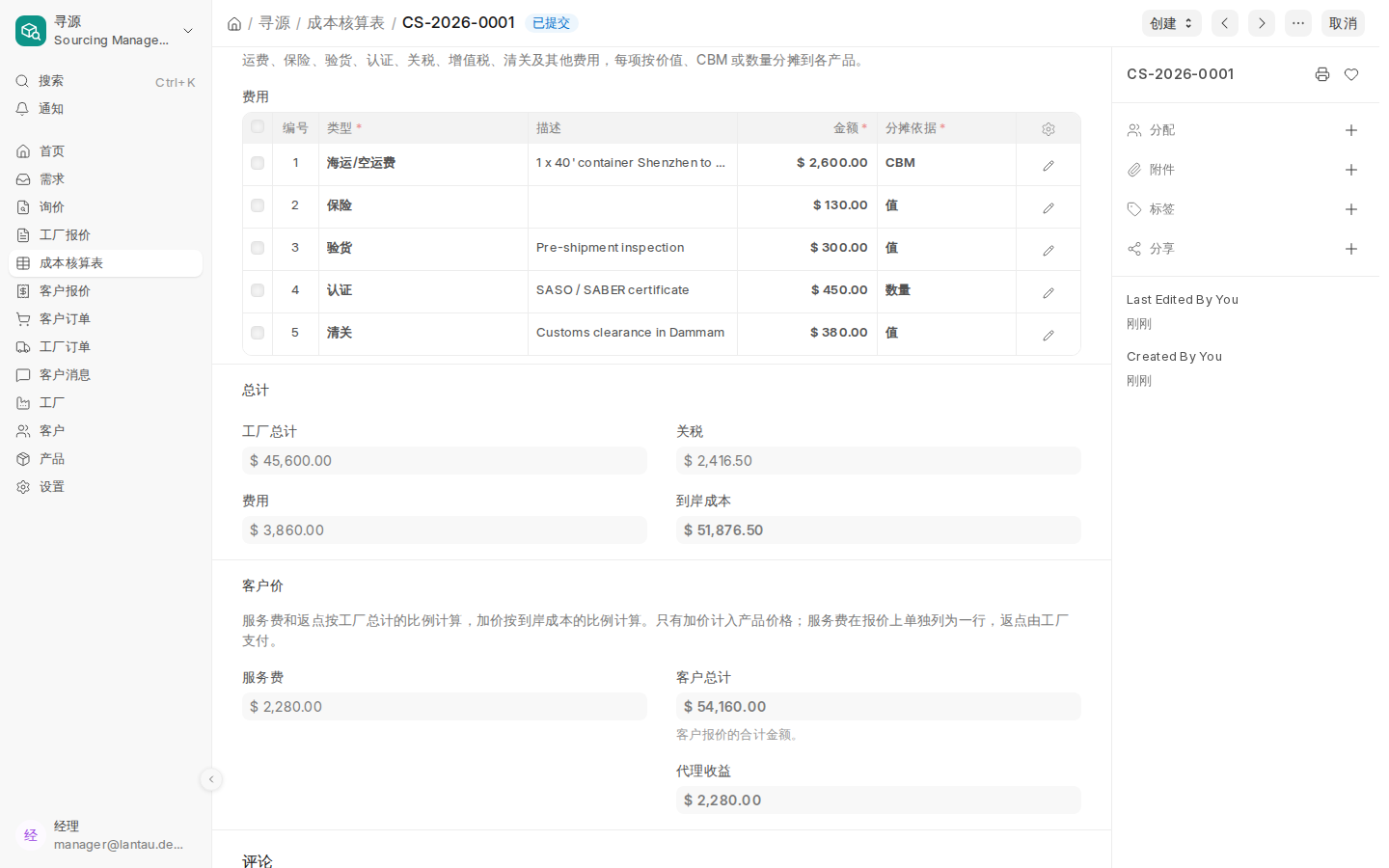Check the 清关 row checkbox
Viewport: 1389px width, 868px height.
[x=258, y=333]
